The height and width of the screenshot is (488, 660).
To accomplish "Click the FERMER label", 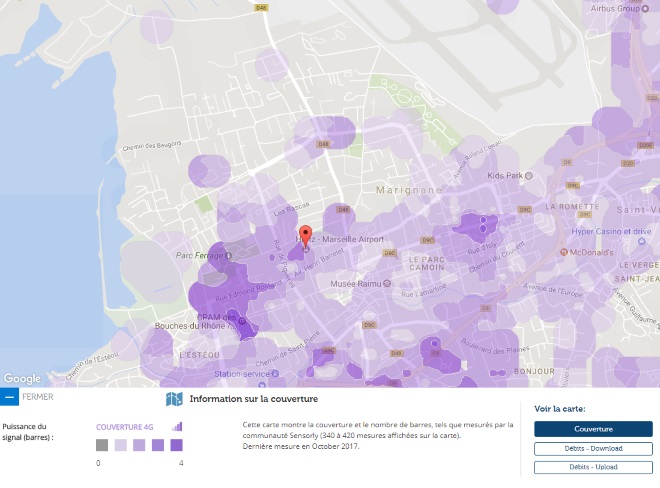I will tap(38, 397).
